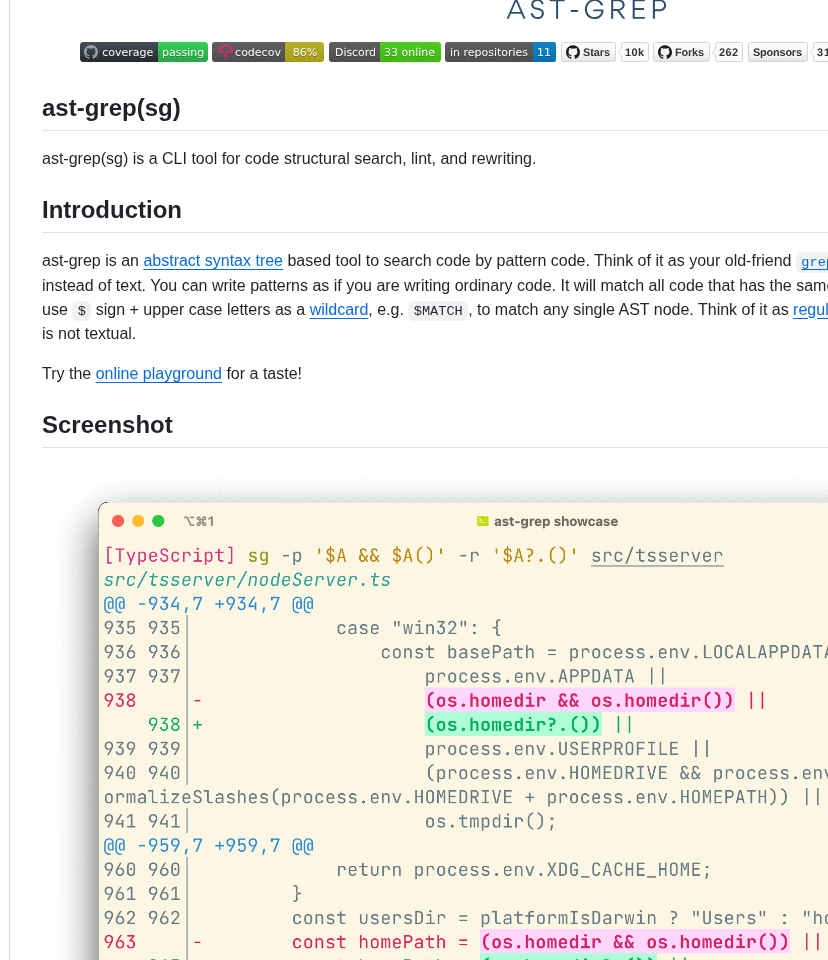828x960 pixels.
Task: Open the Discord 33 online badge
Action: point(385,52)
